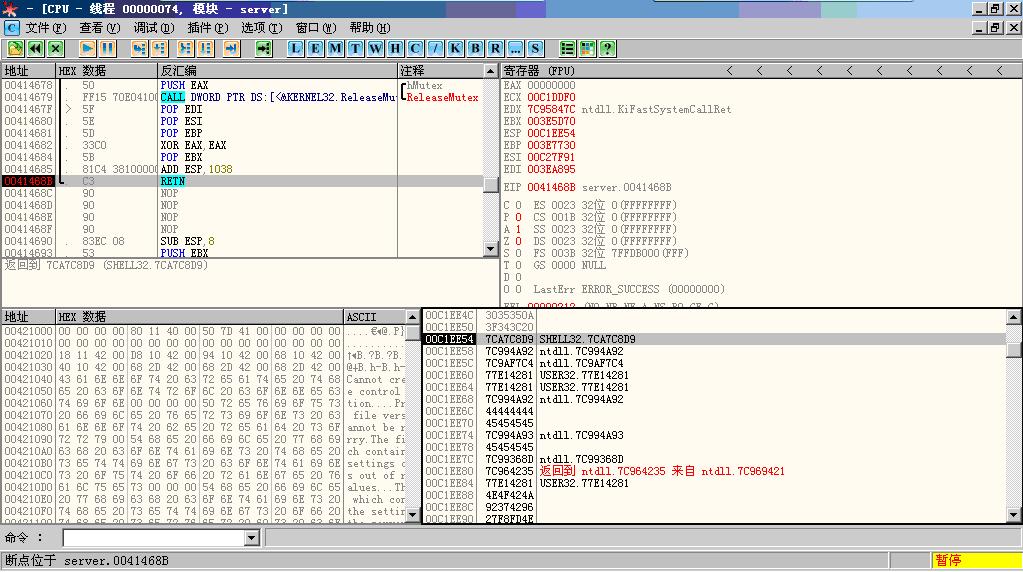Open the Memory map via M button

click(335, 48)
